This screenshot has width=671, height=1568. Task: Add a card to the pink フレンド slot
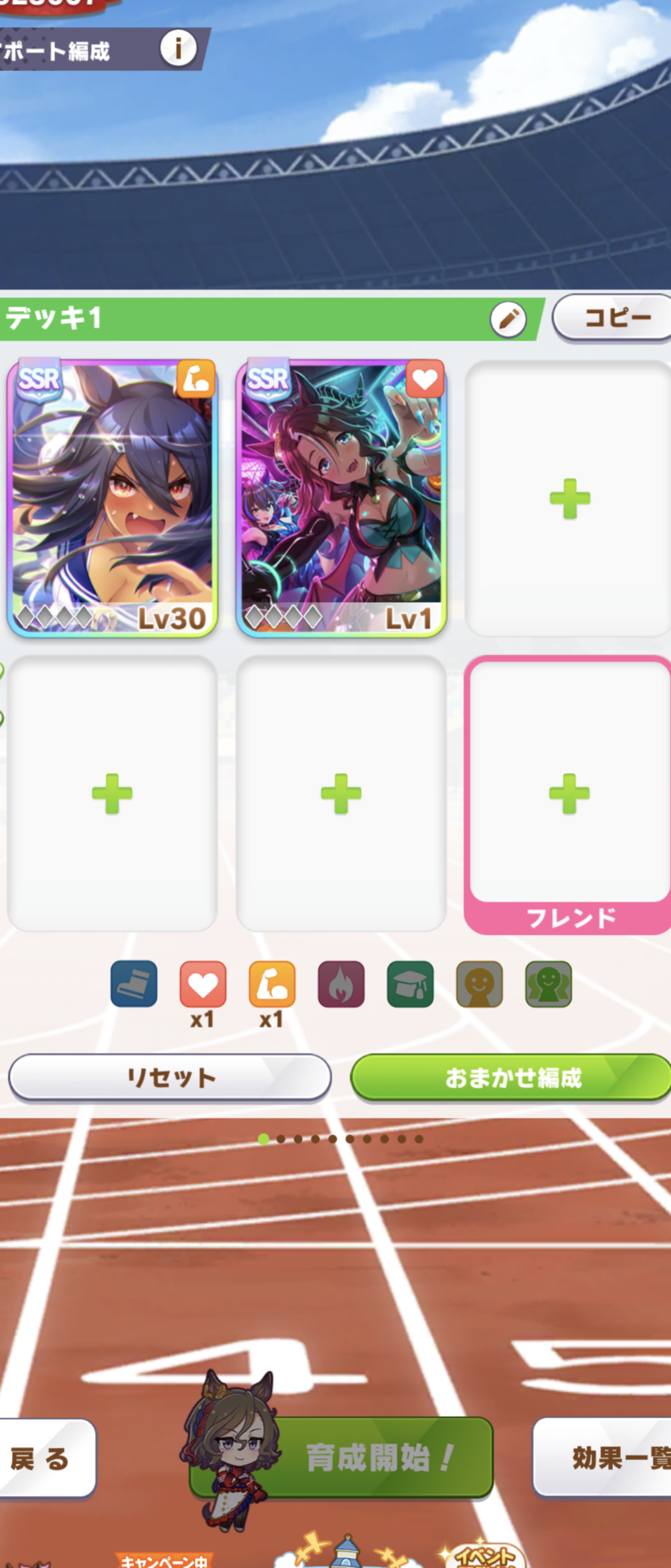[x=569, y=794]
